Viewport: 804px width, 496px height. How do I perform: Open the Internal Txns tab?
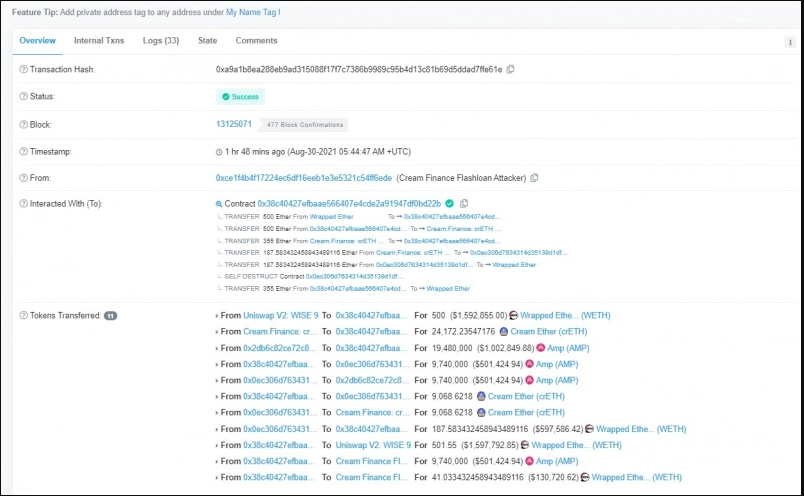(99, 41)
